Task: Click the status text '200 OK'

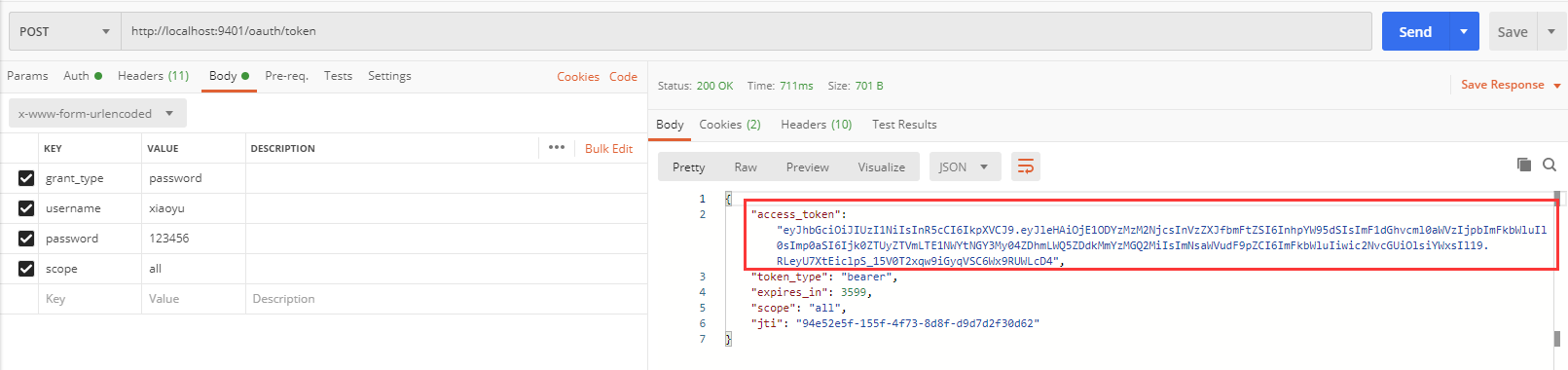Action: [714, 86]
